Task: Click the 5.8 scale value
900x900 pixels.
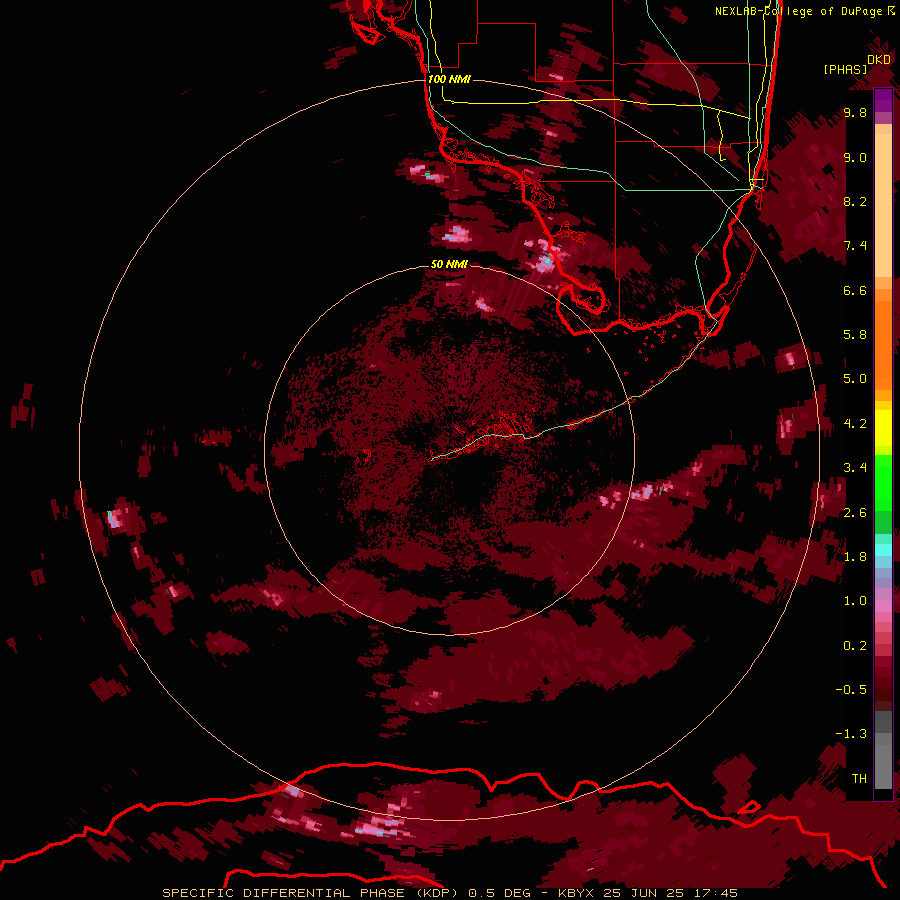Action: [855, 335]
